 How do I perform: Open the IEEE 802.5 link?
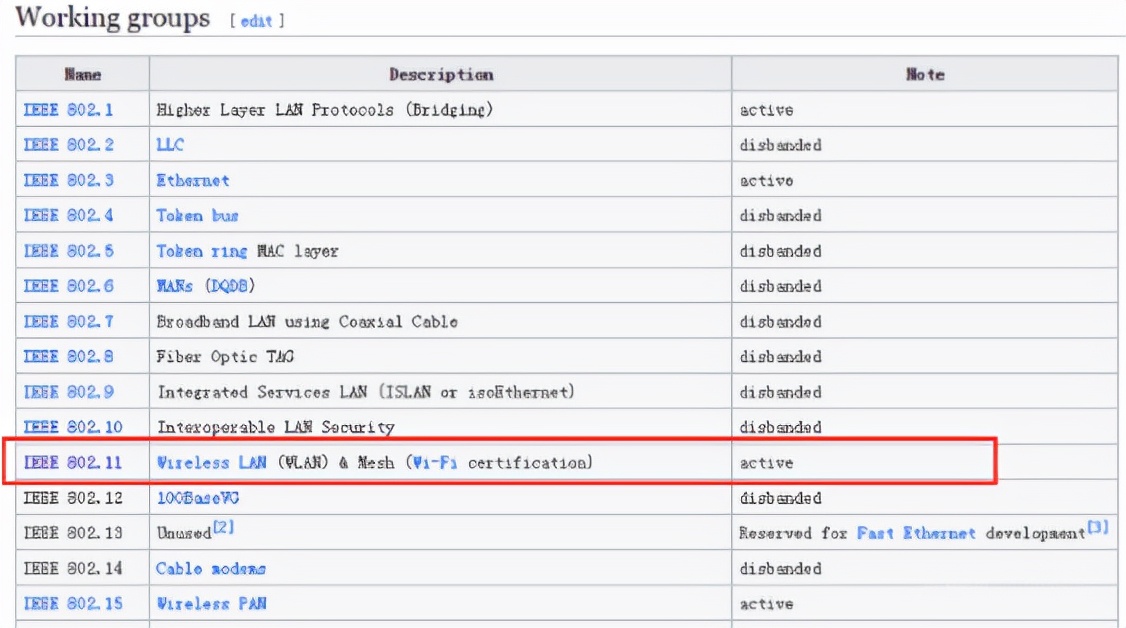tap(68, 251)
